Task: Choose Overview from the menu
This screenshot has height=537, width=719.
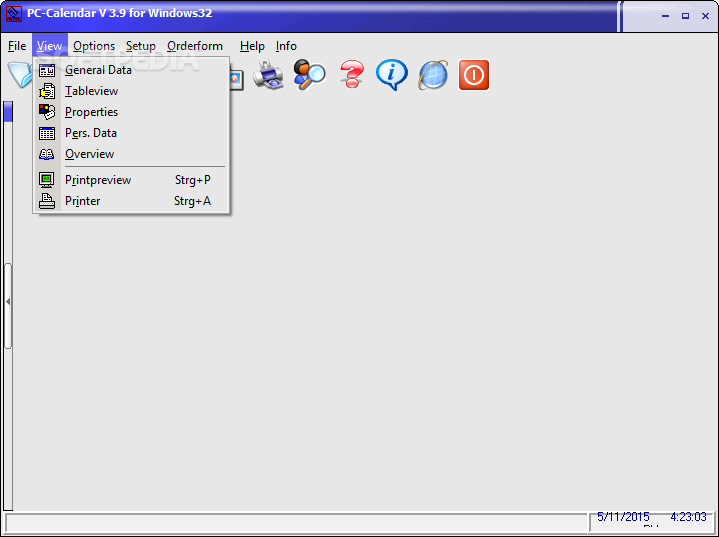Action: coord(131,155)
